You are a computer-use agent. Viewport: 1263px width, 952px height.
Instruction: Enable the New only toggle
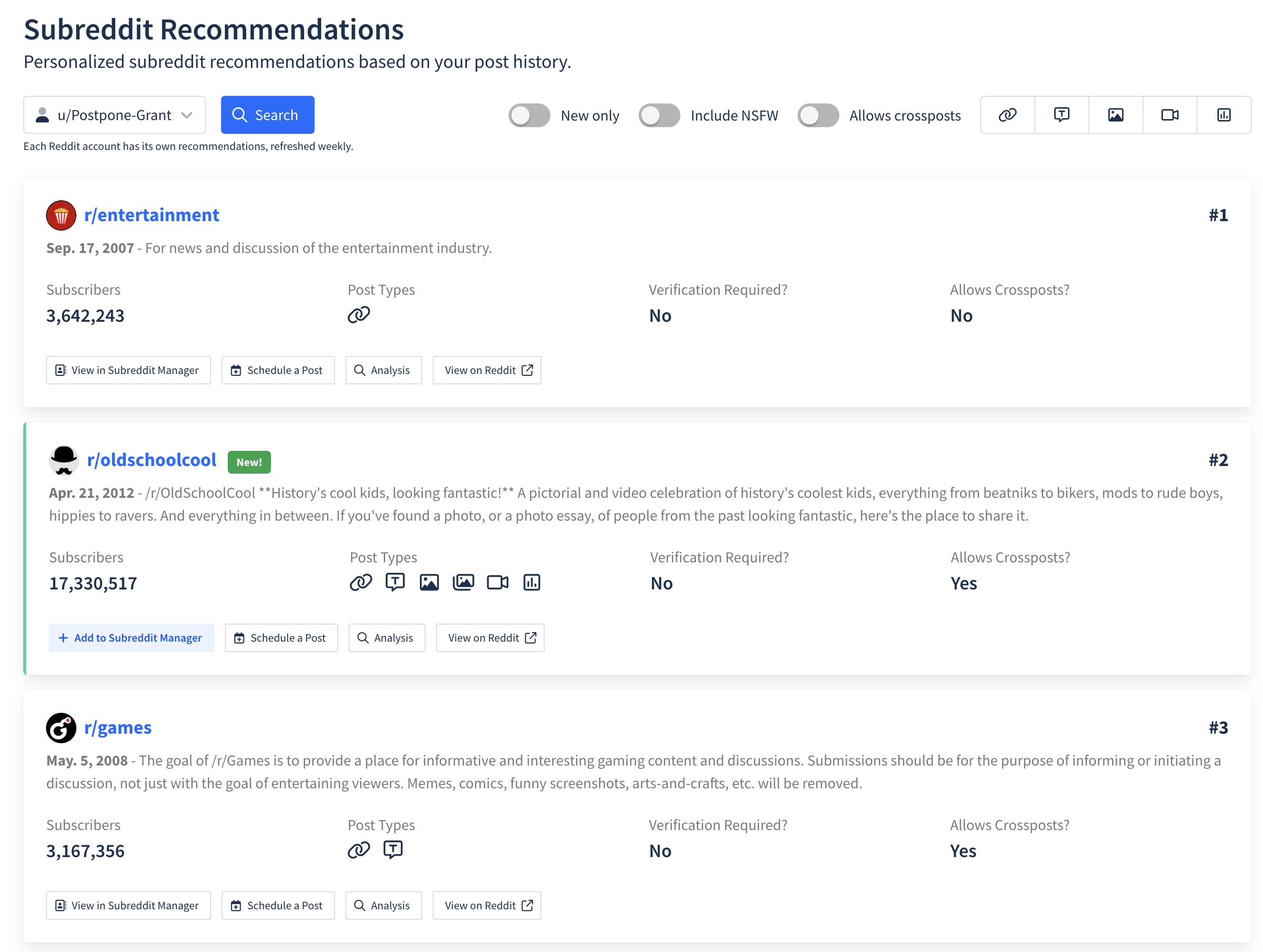click(x=529, y=115)
